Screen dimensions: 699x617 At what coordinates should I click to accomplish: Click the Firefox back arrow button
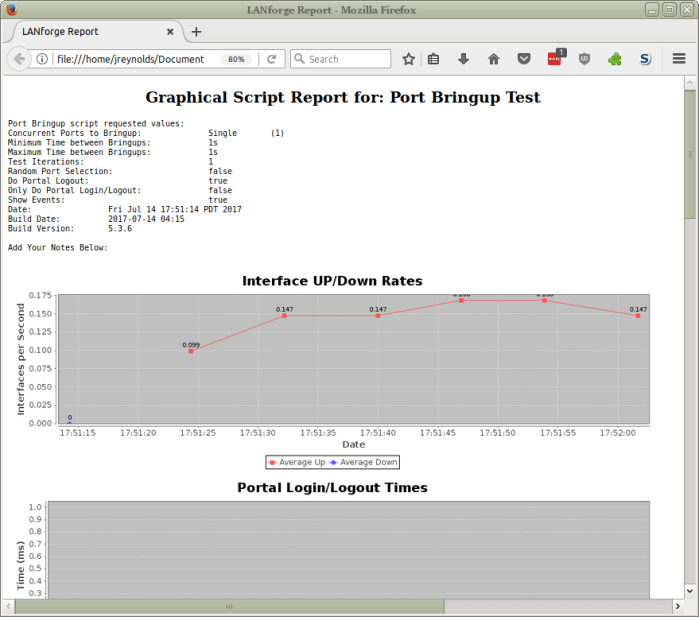tap(19, 59)
